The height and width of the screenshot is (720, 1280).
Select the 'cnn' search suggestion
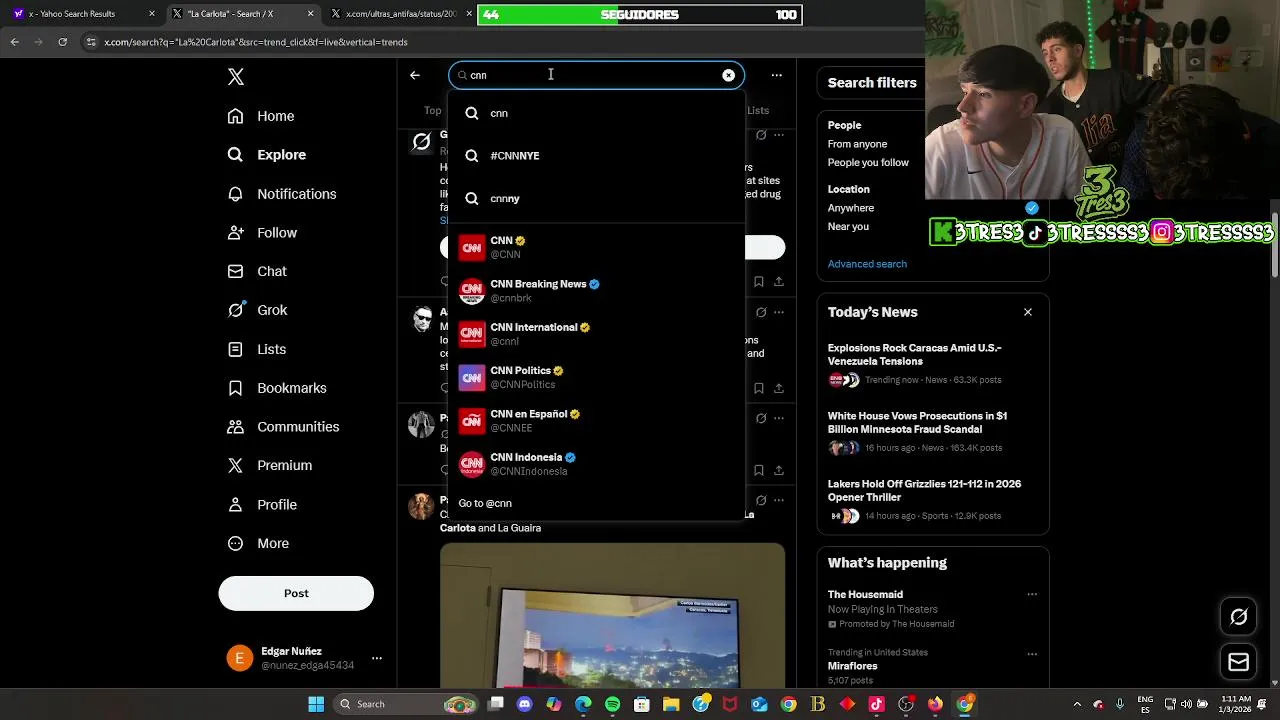pyautogui.click(x=596, y=113)
